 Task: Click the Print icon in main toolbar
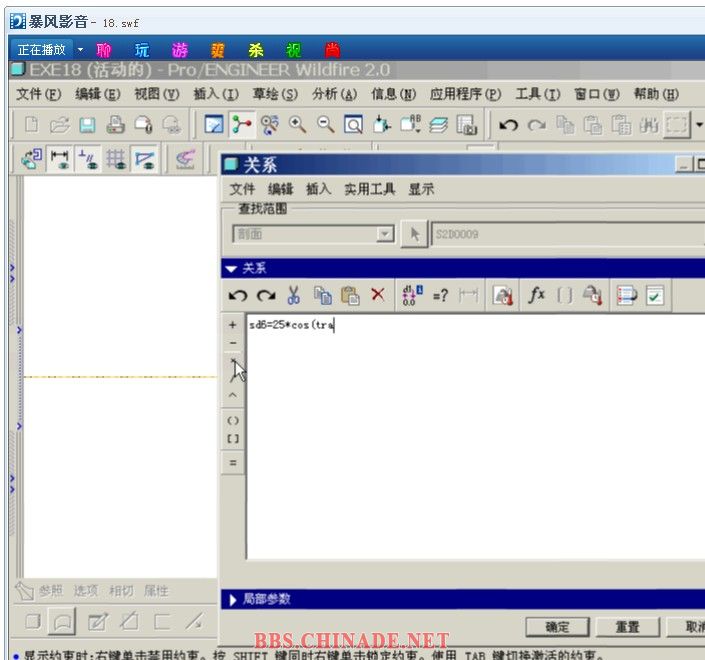point(115,125)
